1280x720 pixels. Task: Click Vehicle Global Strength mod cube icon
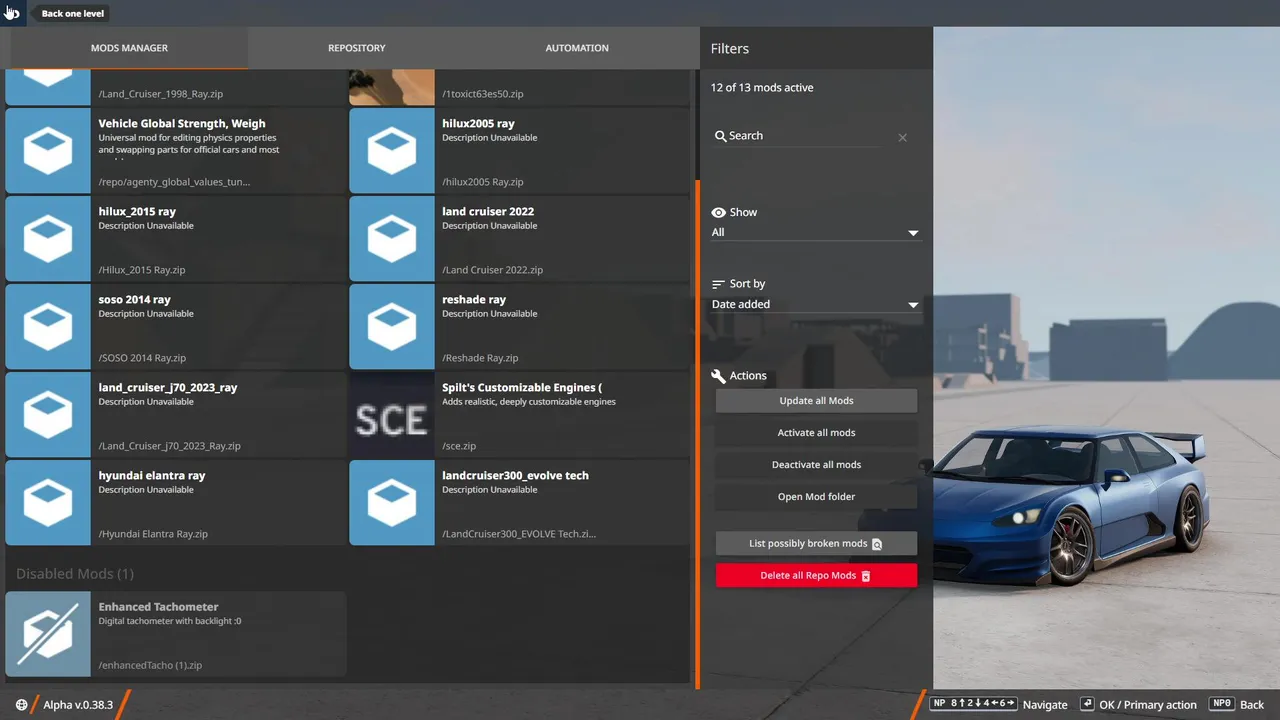[x=48, y=151]
